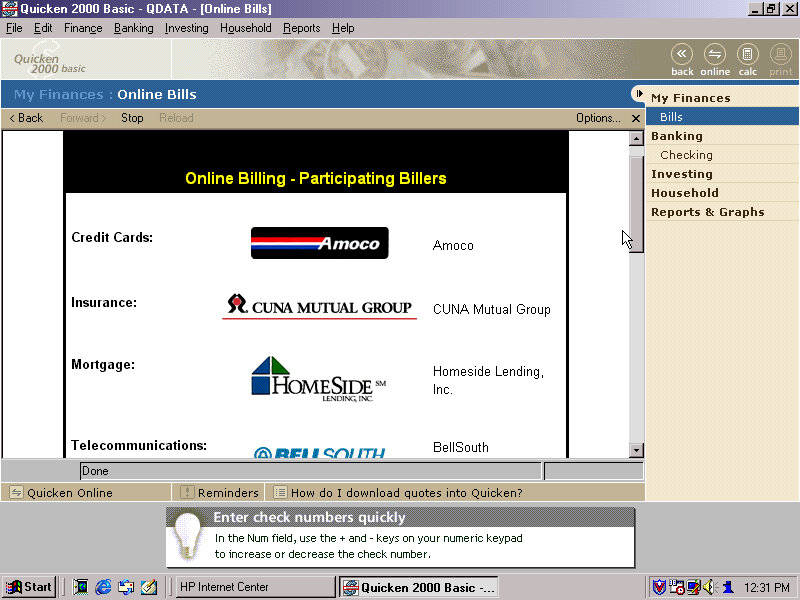Click the Amoco logo image

[x=319, y=243]
